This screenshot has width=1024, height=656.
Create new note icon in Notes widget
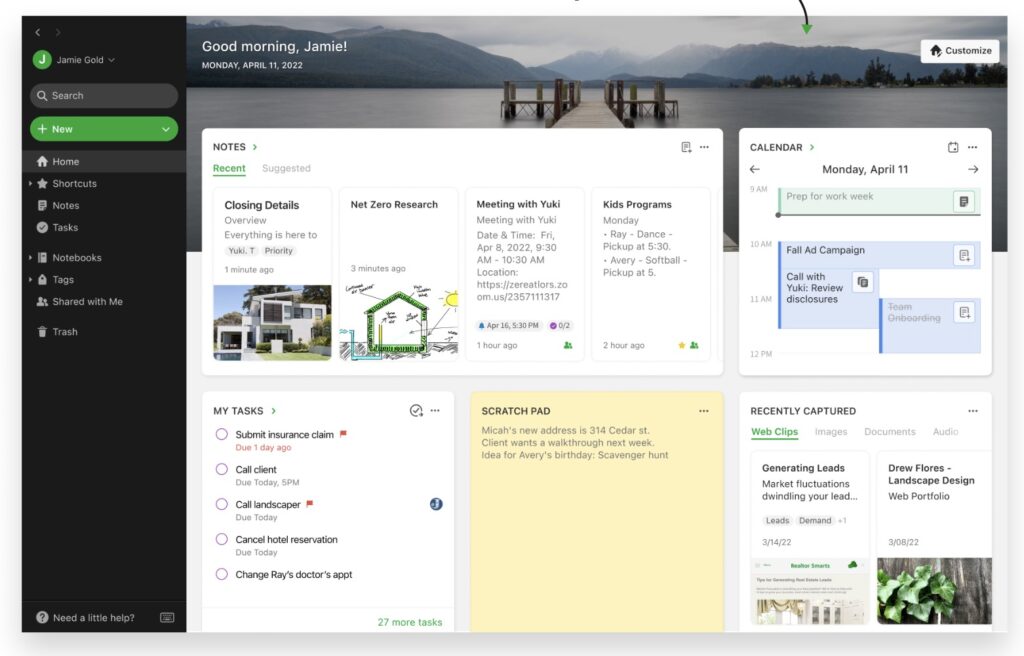tap(686, 147)
